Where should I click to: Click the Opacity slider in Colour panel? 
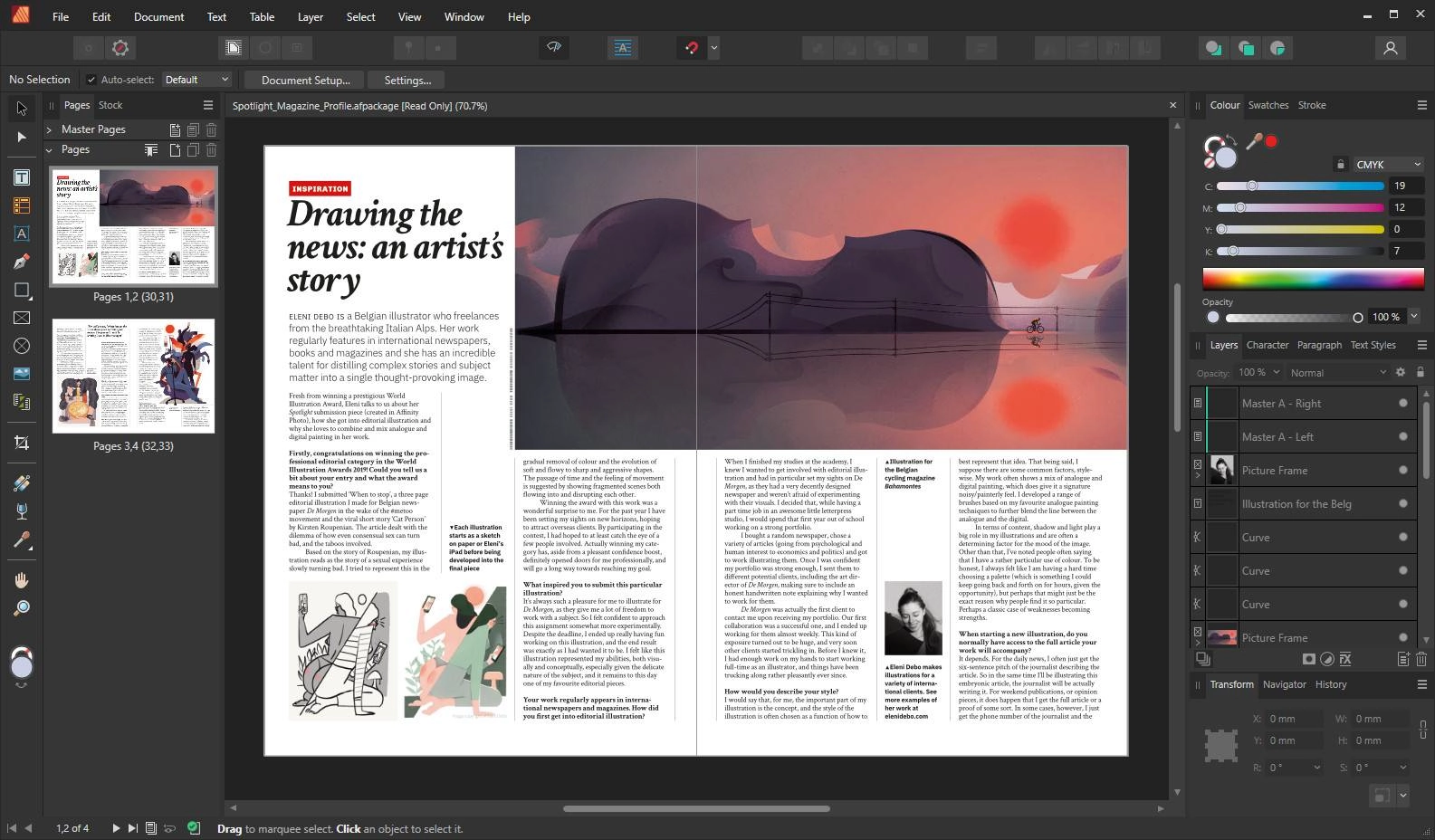1294,317
